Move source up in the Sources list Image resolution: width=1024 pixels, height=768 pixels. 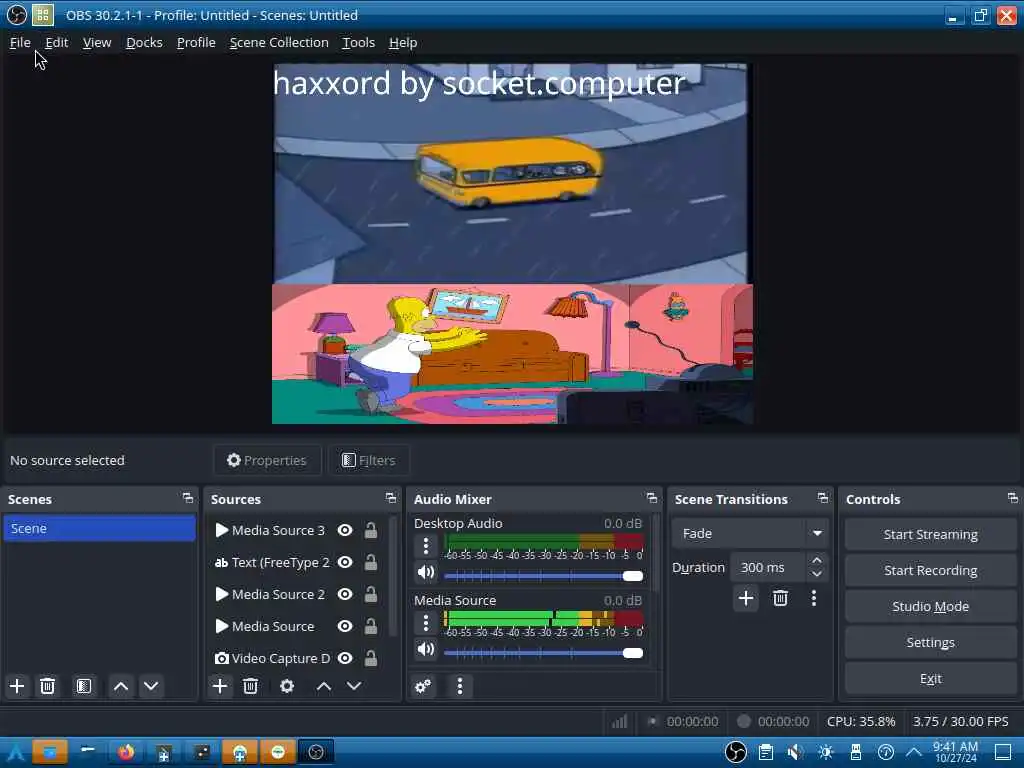pyautogui.click(x=324, y=686)
